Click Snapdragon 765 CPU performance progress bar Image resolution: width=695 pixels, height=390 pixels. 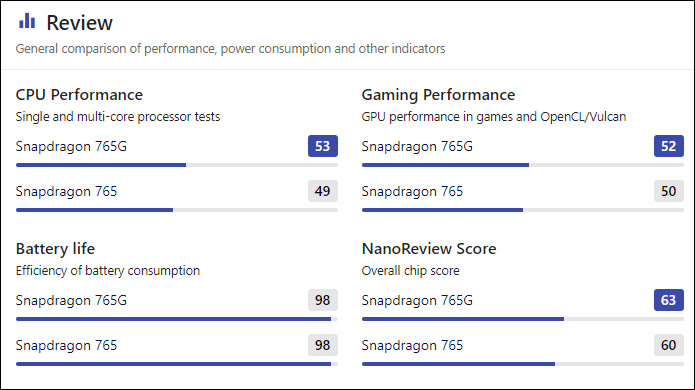(x=177, y=210)
